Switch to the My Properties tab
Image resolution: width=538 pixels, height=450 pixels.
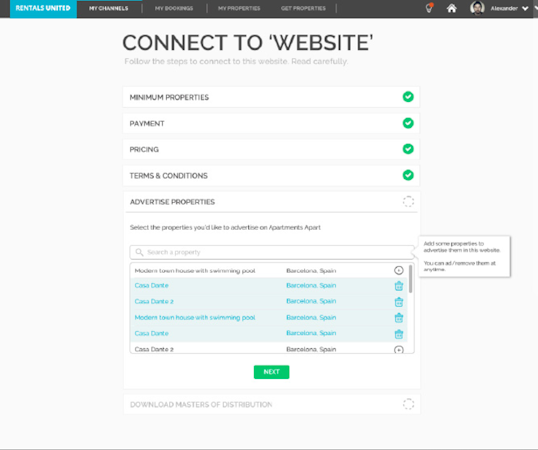pos(239,8)
